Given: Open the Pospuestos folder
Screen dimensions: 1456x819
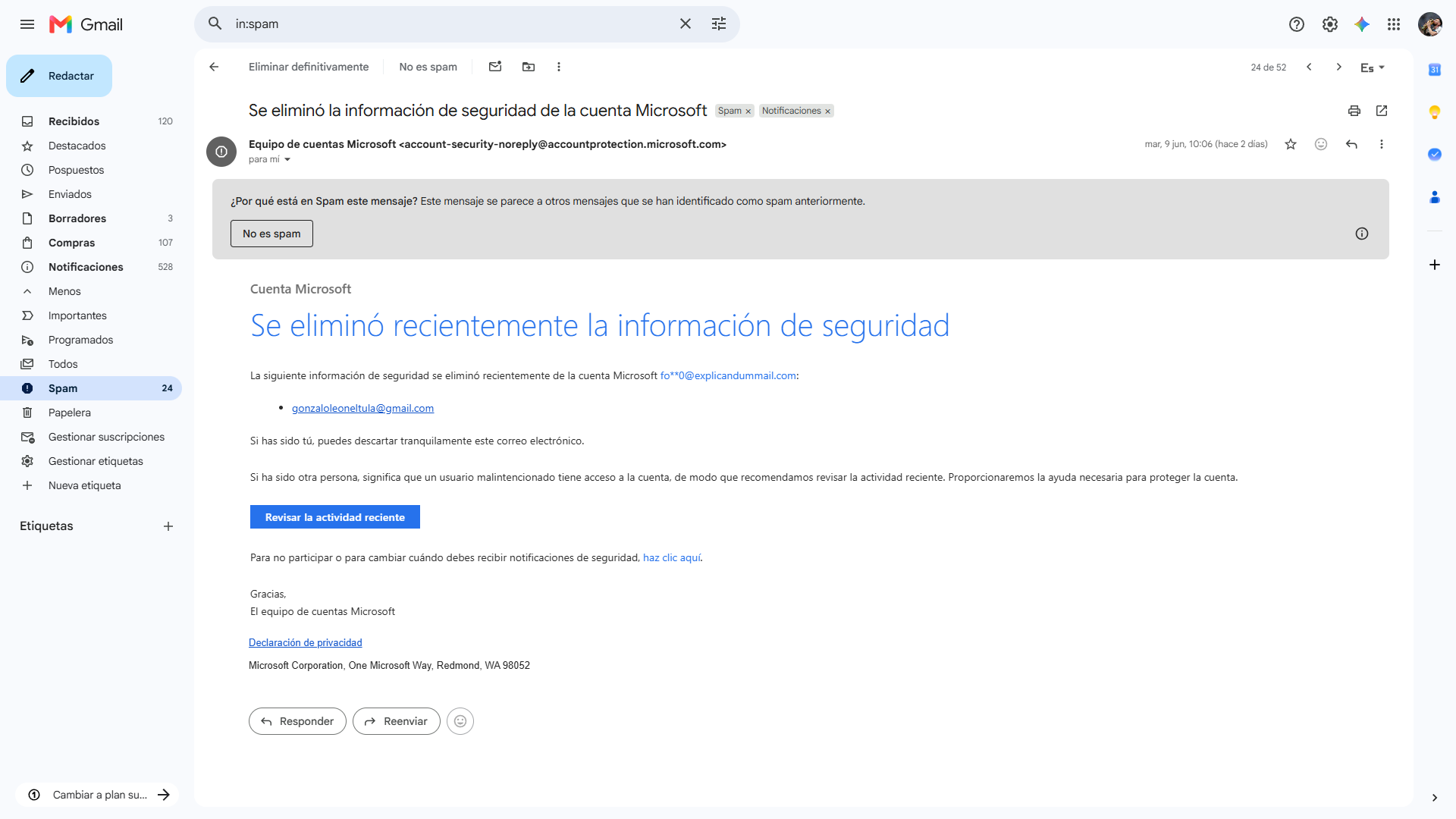Looking at the screenshot, I should (x=91, y=170).
